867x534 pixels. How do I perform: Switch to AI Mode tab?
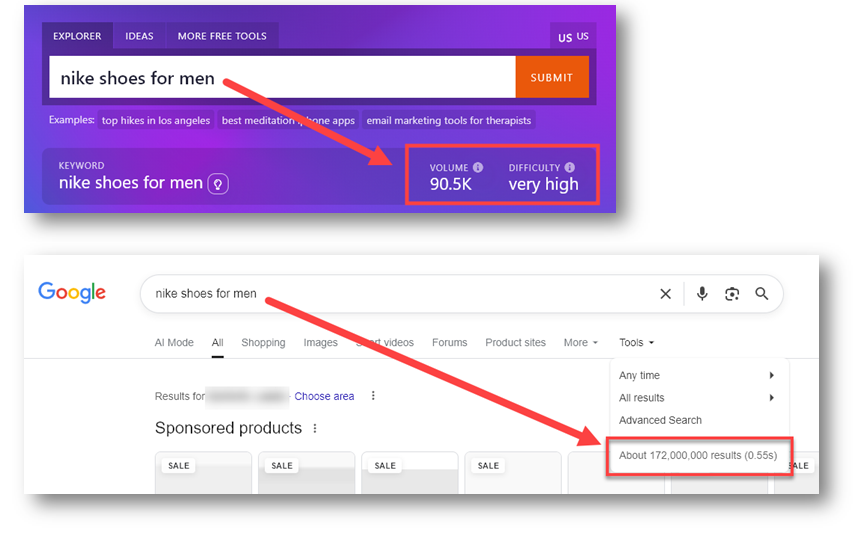tap(174, 343)
